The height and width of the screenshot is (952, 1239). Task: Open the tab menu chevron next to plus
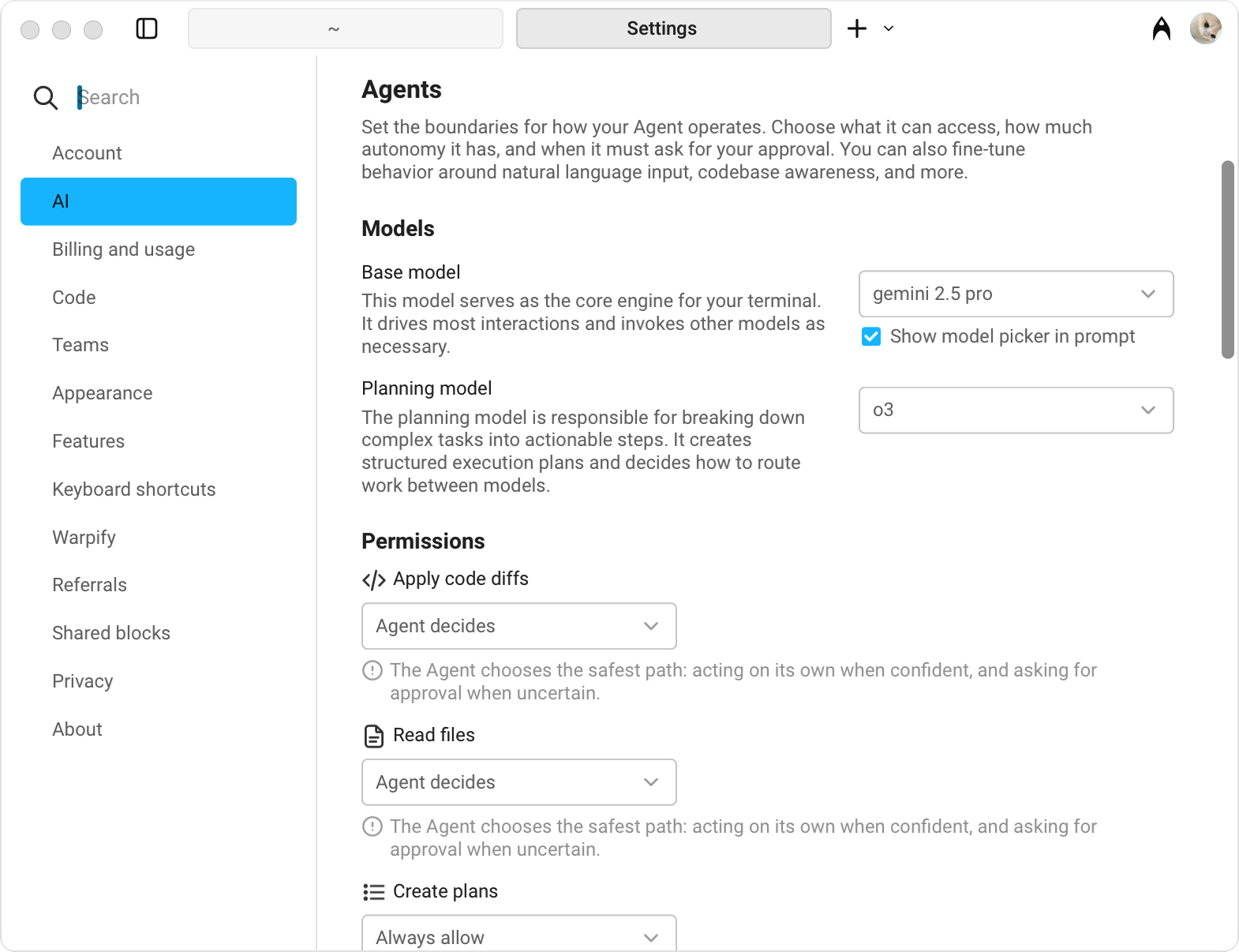click(889, 29)
